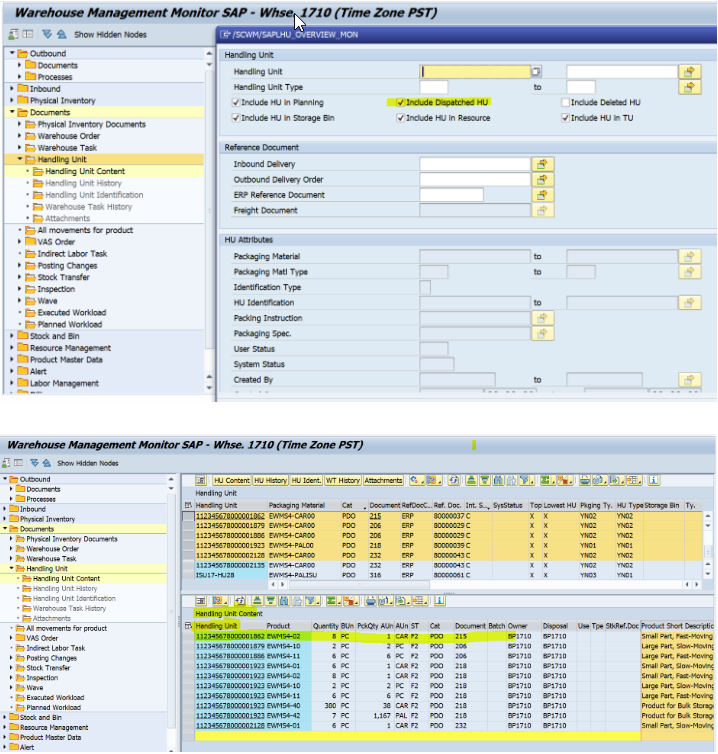The width and height of the screenshot is (718, 754).
Task: Collapse Handling Unit node in top tree
Action: pyautogui.click(x=20, y=159)
